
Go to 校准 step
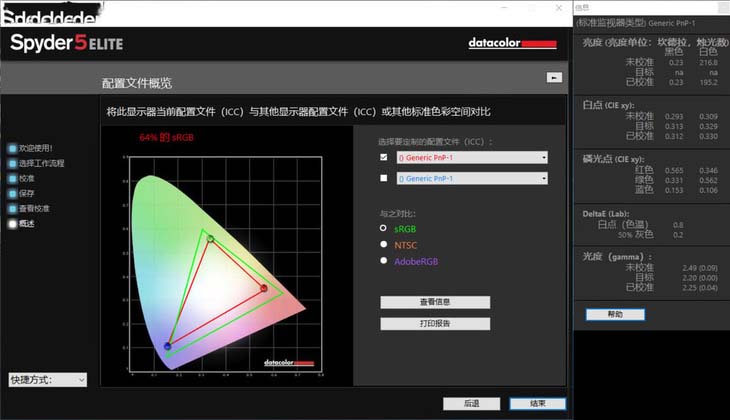(x=27, y=178)
